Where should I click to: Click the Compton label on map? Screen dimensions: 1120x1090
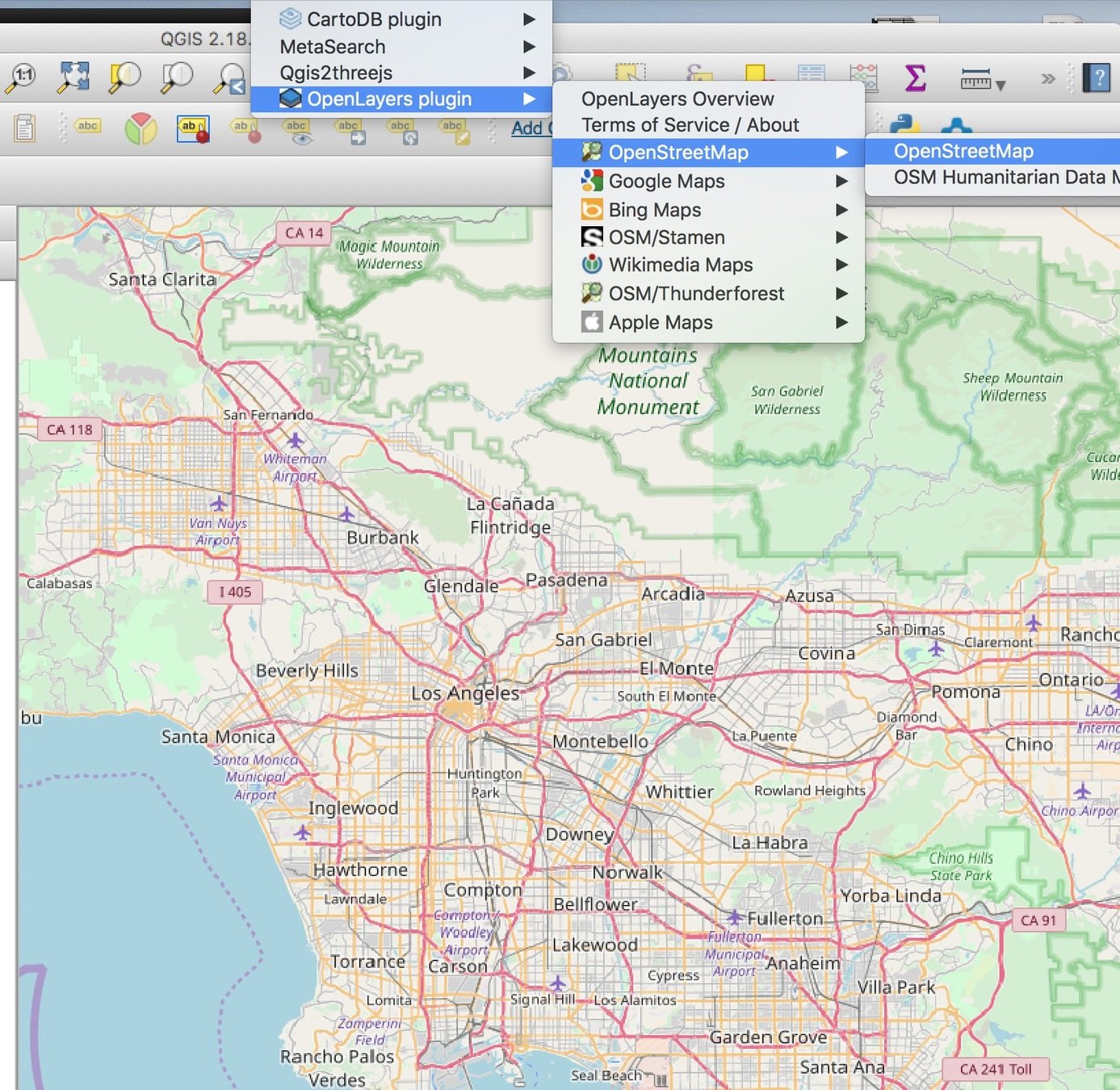click(483, 890)
